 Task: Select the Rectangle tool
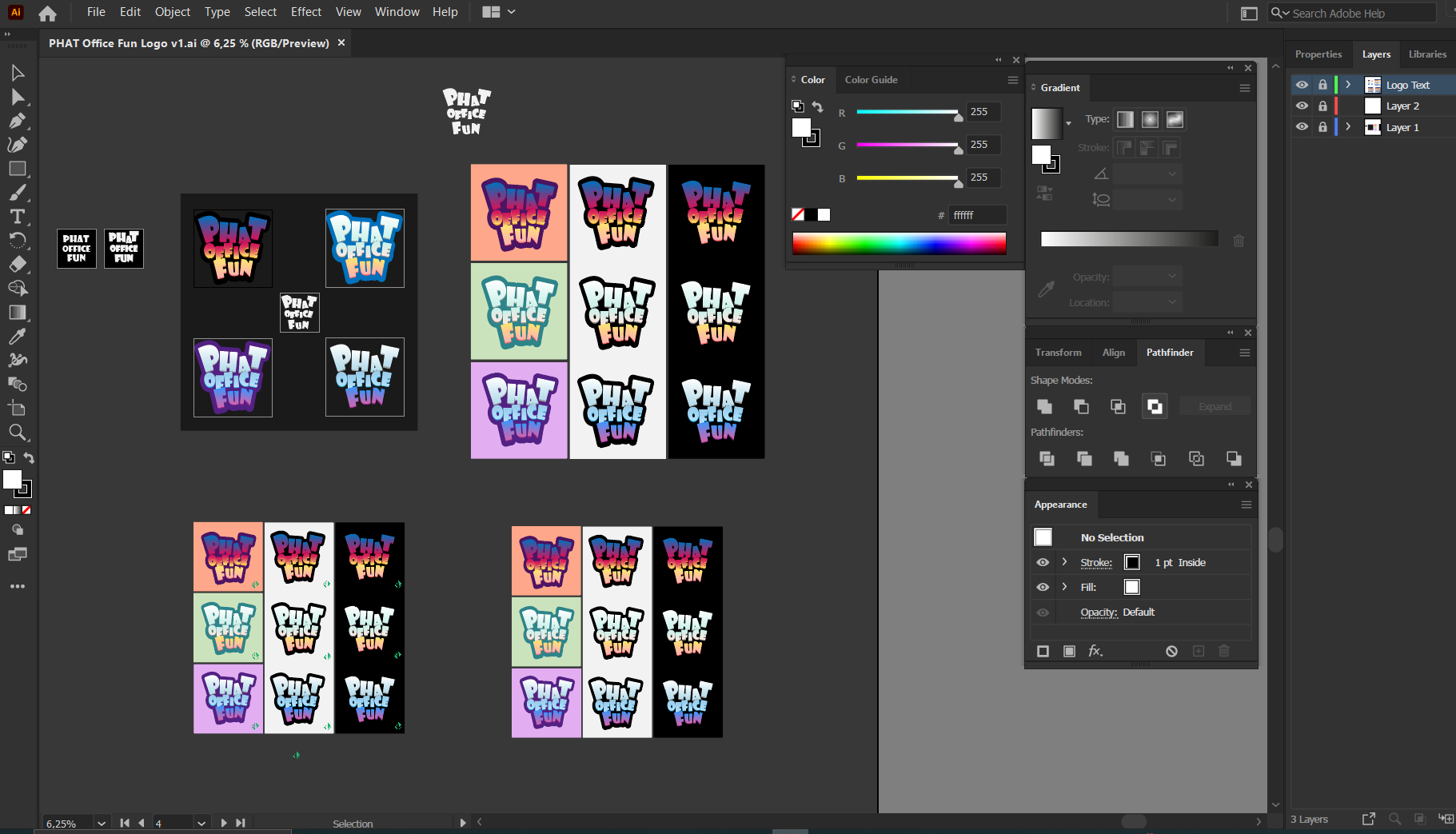(x=18, y=169)
